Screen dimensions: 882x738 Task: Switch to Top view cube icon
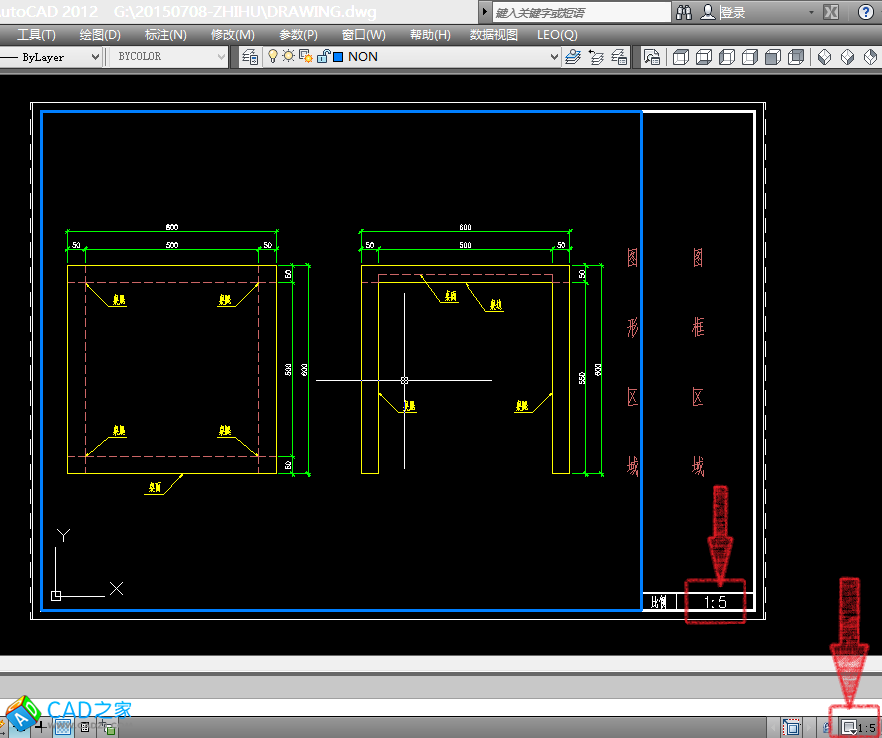pos(681,57)
